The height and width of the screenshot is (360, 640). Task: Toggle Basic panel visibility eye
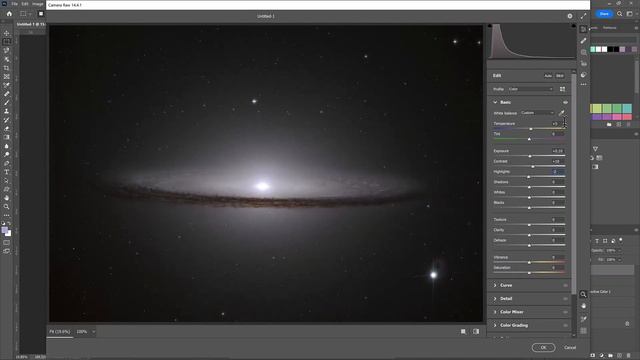[x=565, y=102]
